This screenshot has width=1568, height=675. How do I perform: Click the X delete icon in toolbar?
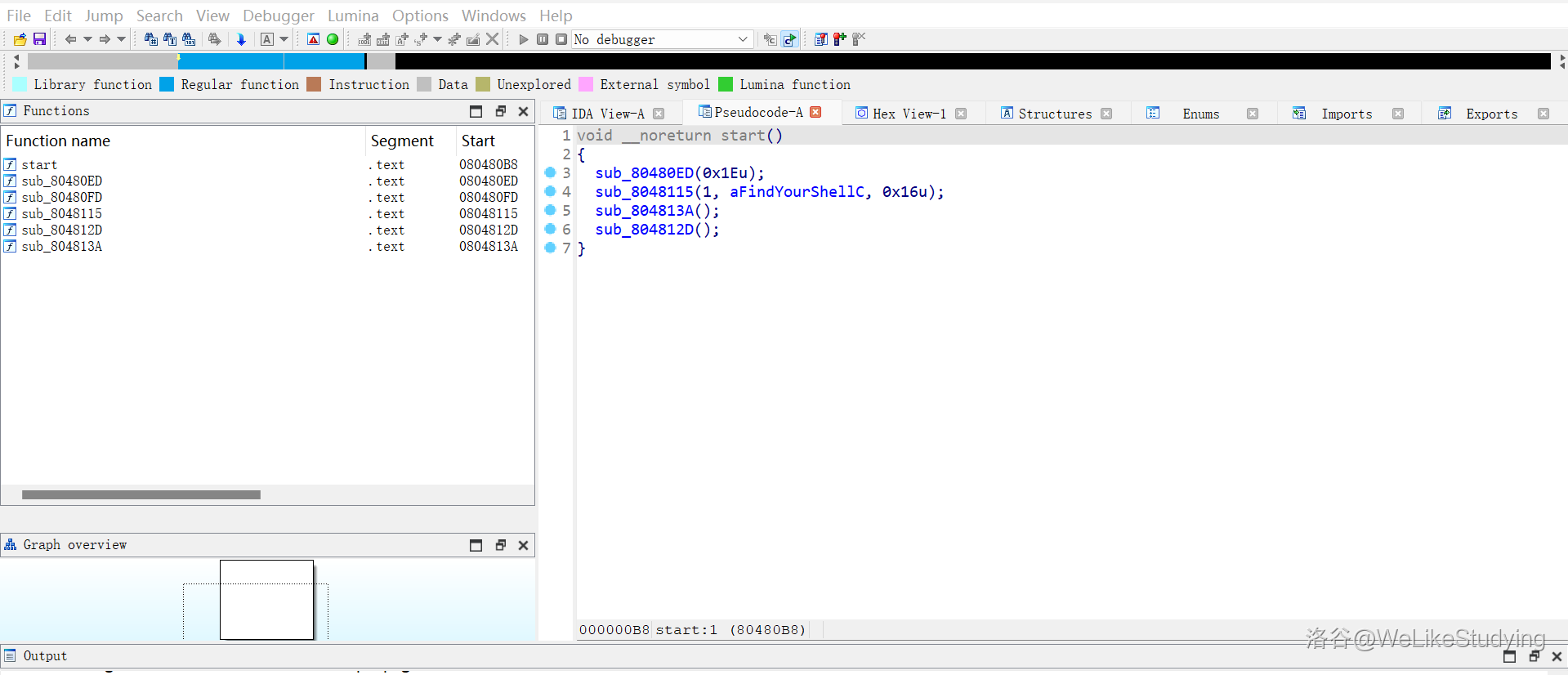[492, 39]
